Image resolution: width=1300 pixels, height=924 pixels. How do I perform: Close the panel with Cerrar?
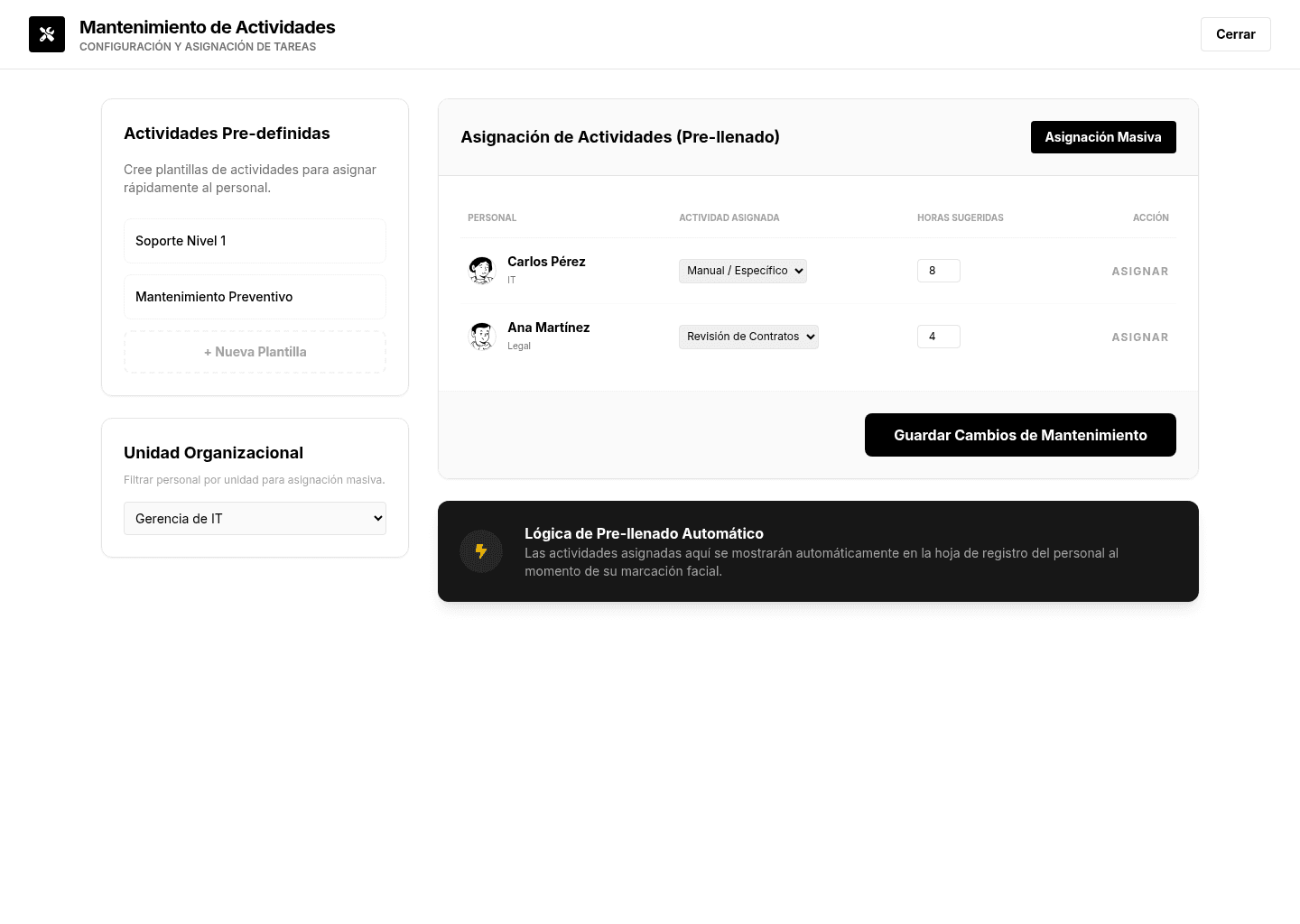click(1236, 34)
